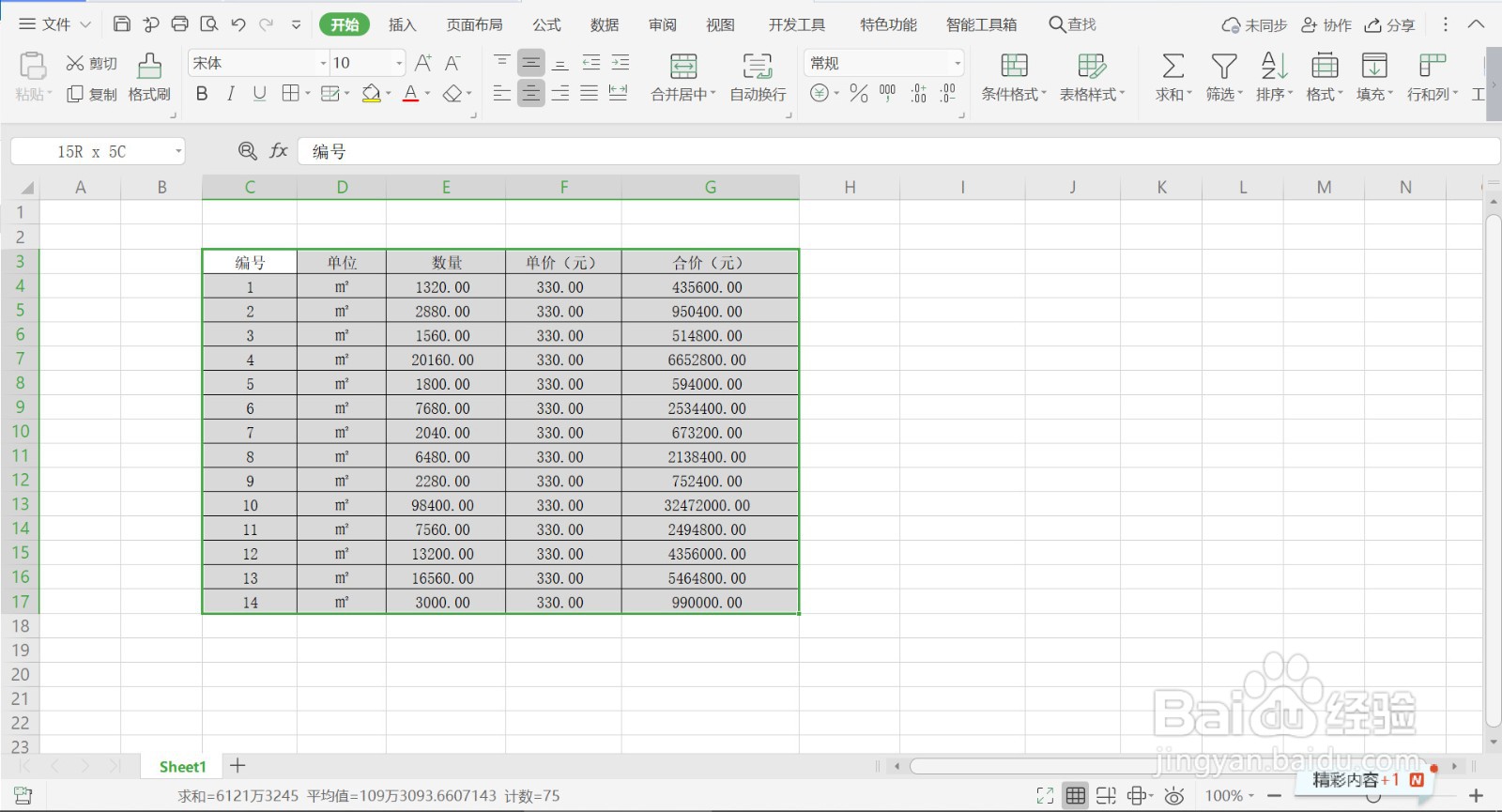Click the Copy (复制) button
Image resolution: width=1502 pixels, height=812 pixels.
(91, 94)
